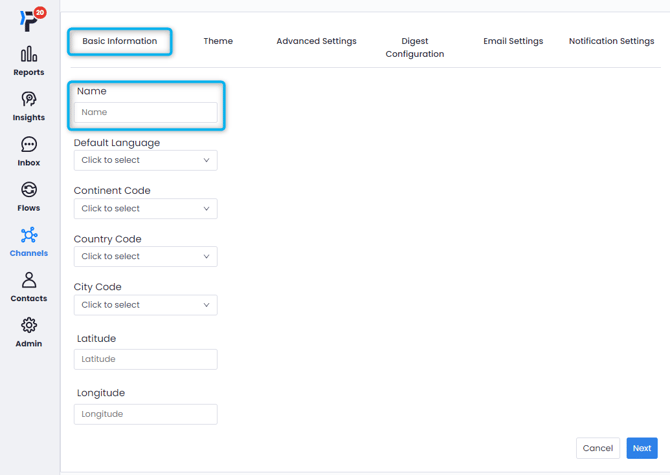Open the Contacts section
The image size is (670, 475).
coord(29,286)
